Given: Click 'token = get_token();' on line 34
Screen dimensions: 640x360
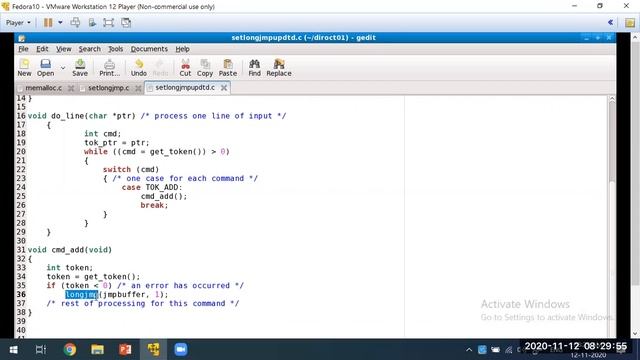Looking at the screenshot, I should [x=93, y=277].
